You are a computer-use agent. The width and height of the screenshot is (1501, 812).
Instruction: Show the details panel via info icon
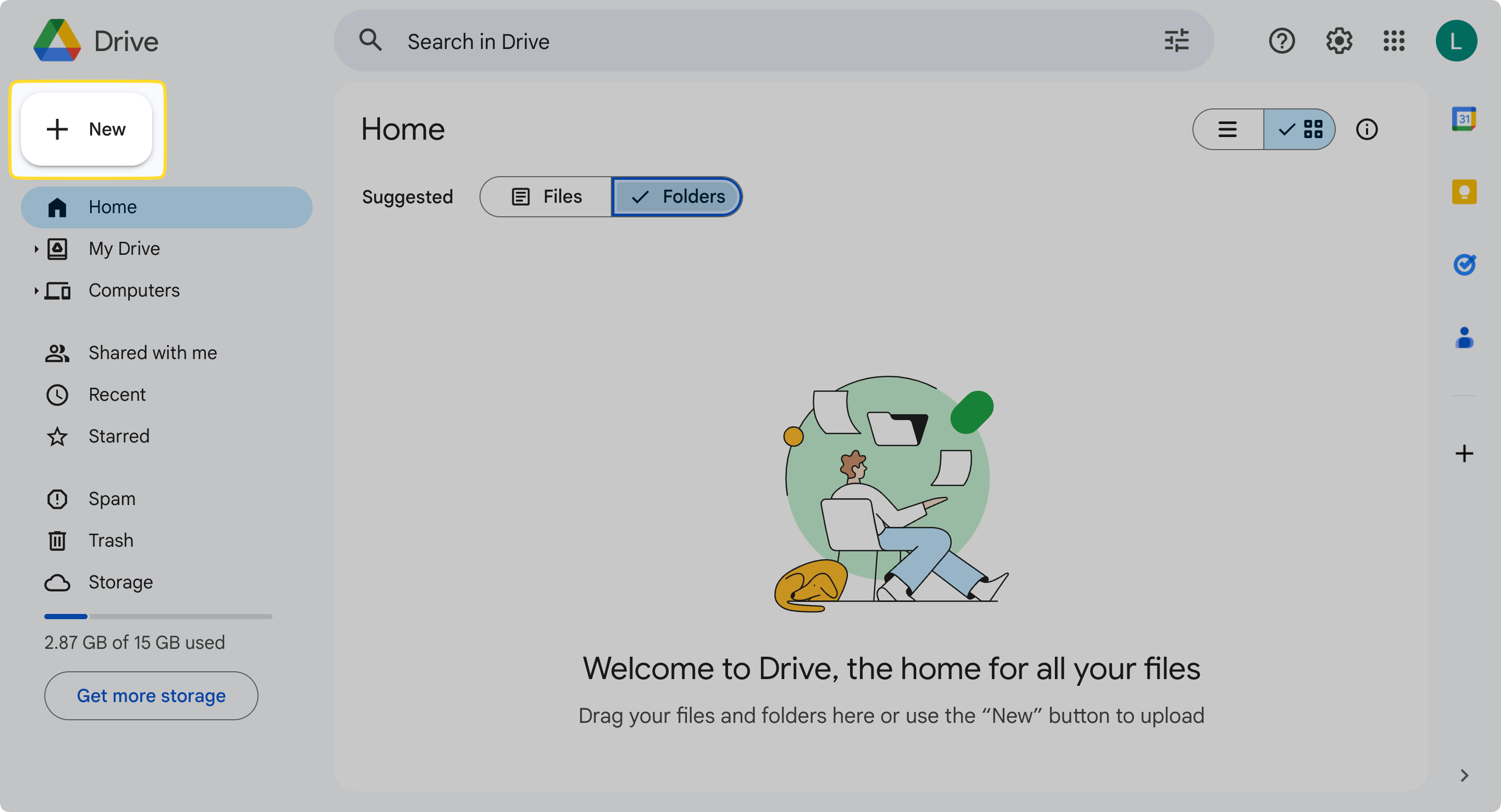click(x=1368, y=129)
